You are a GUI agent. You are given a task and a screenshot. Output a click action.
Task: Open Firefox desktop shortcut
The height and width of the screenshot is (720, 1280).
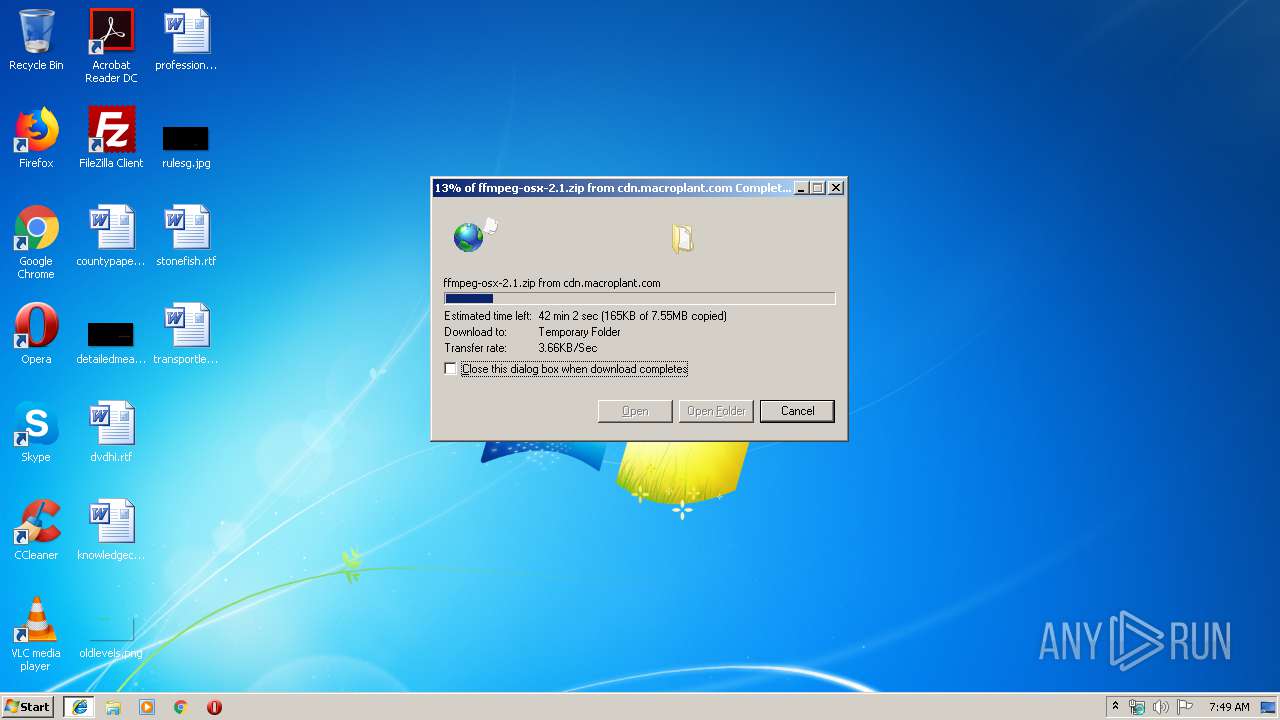36,139
